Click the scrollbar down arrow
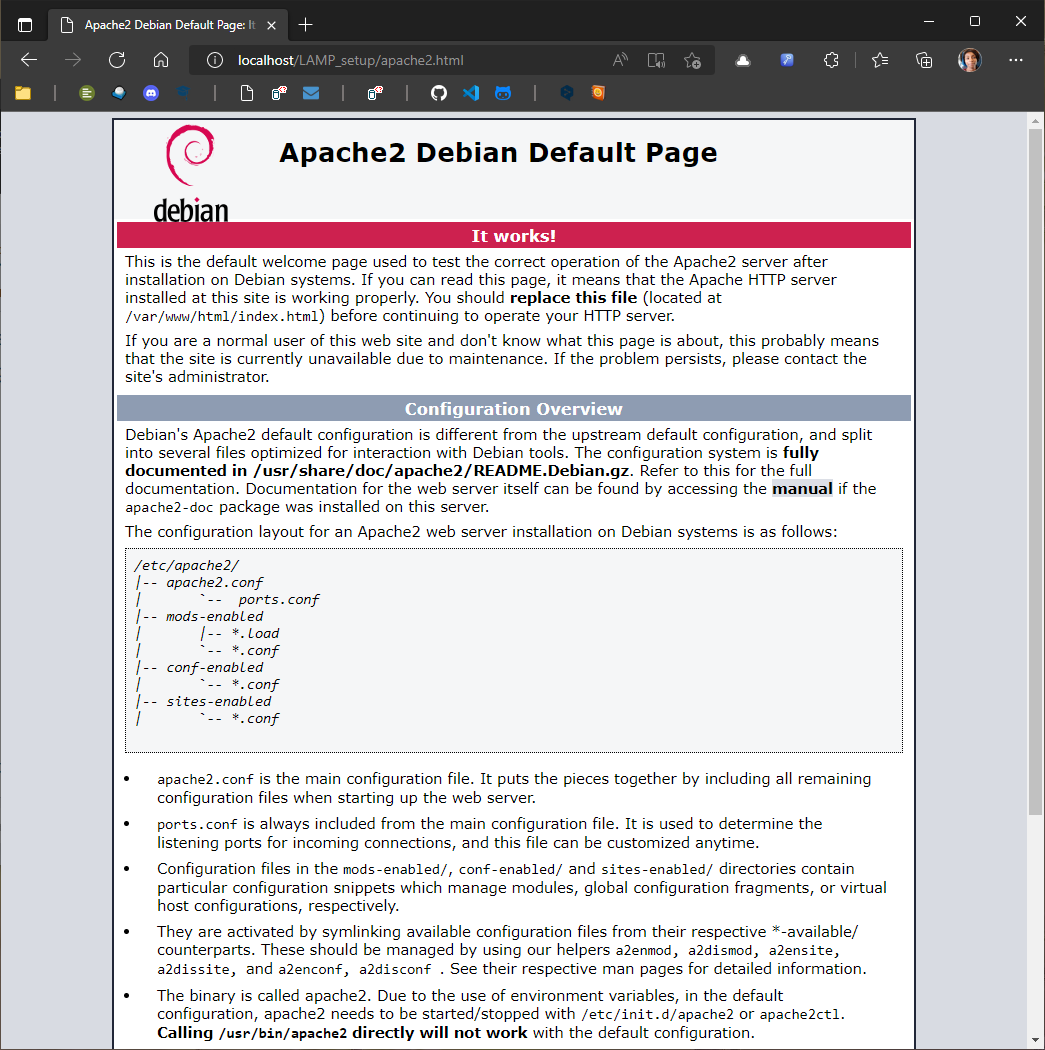Image resolution: width=1045 pixels, height=1050 pixels. [x=1036, y=1039]
